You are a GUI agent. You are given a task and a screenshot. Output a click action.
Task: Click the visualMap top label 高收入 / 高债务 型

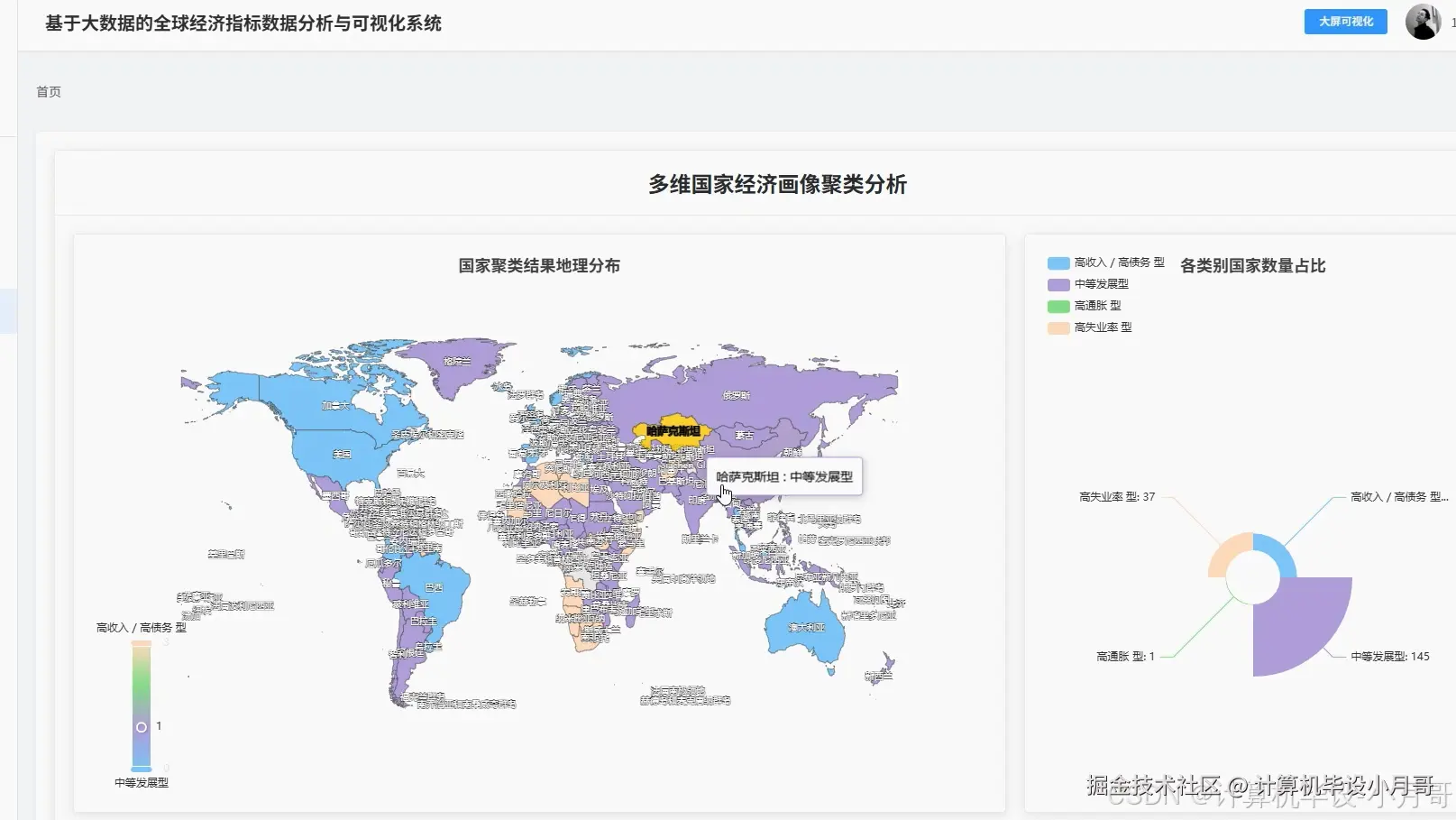(142, 628)
